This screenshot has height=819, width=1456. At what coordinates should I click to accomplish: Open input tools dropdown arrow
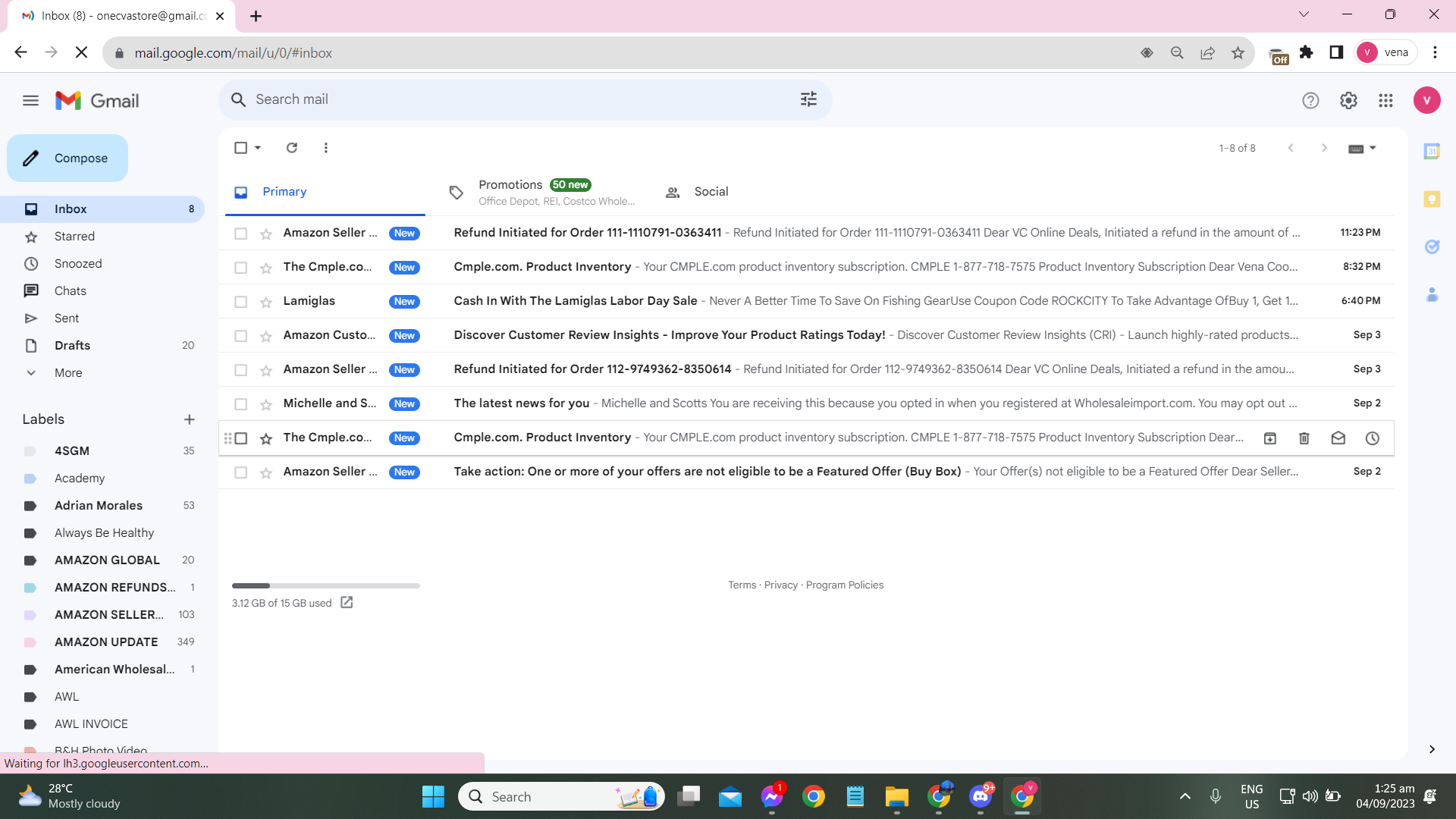pyautogui.click(x=1373, y=148)
